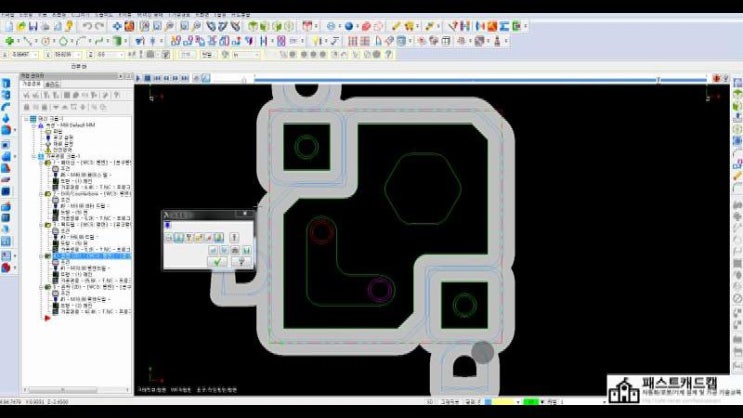Open the X coordinate value dropdown
The height and width of the screenshot is (418, 743).
click(x=37, y=54)
